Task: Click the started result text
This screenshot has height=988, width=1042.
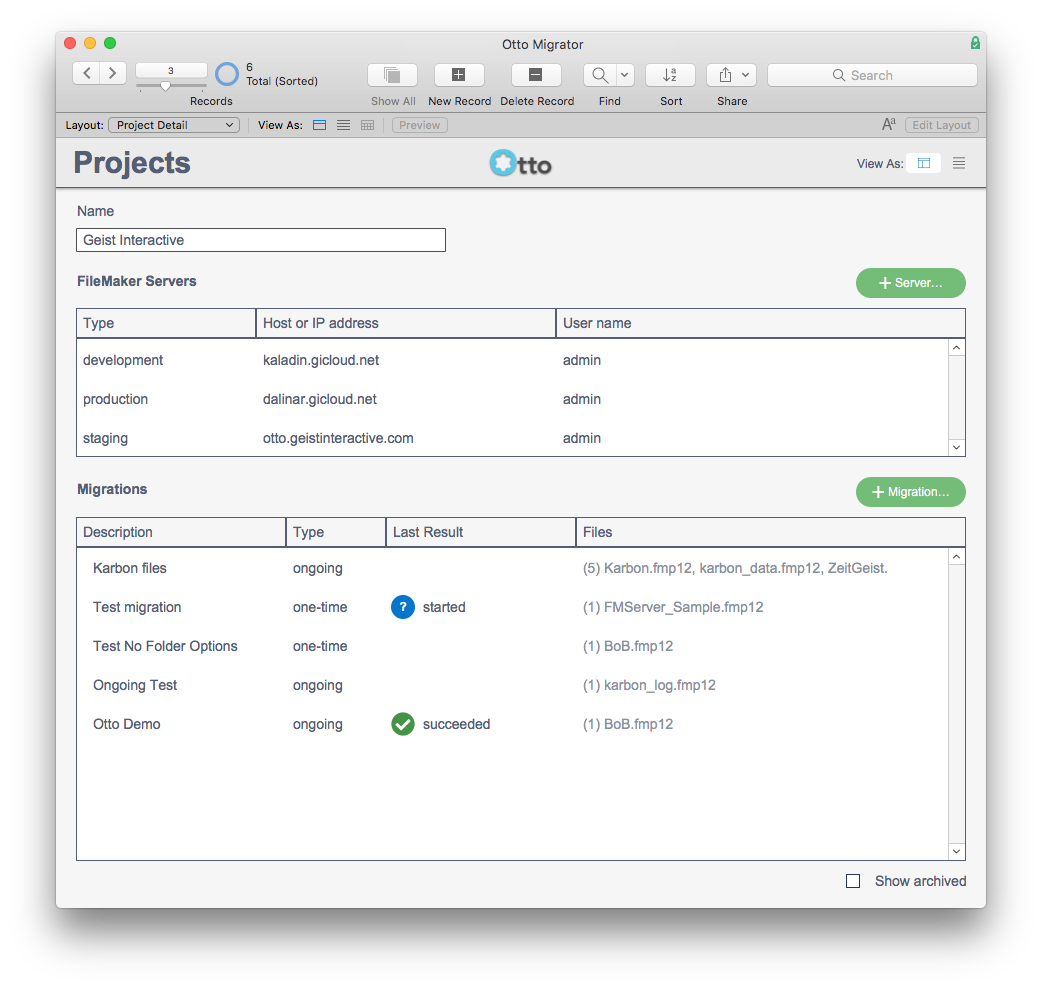Action: [x=444, y=607]
